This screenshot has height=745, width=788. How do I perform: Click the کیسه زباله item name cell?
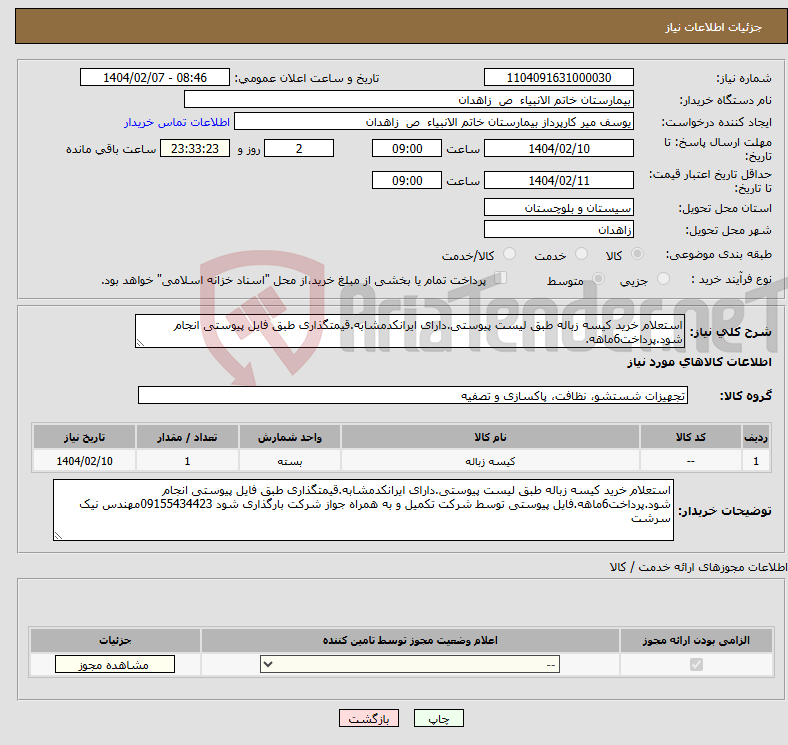click(x=490, y=461)
